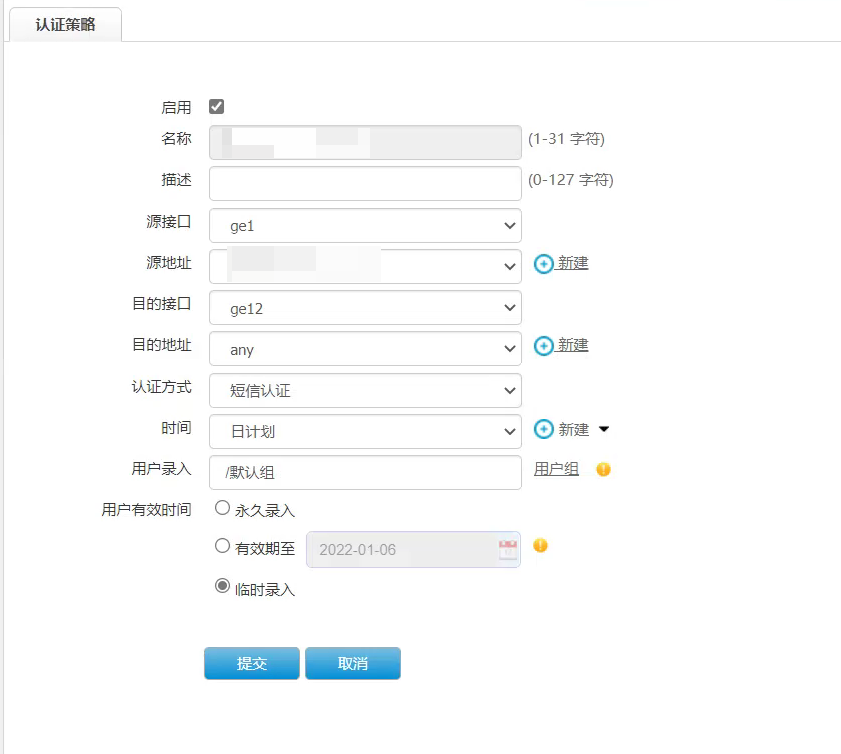Image resolution: width=841 pixels, height=754 pixels.
Task: Select the 有效期至 radio option
Action: (223, 546)
